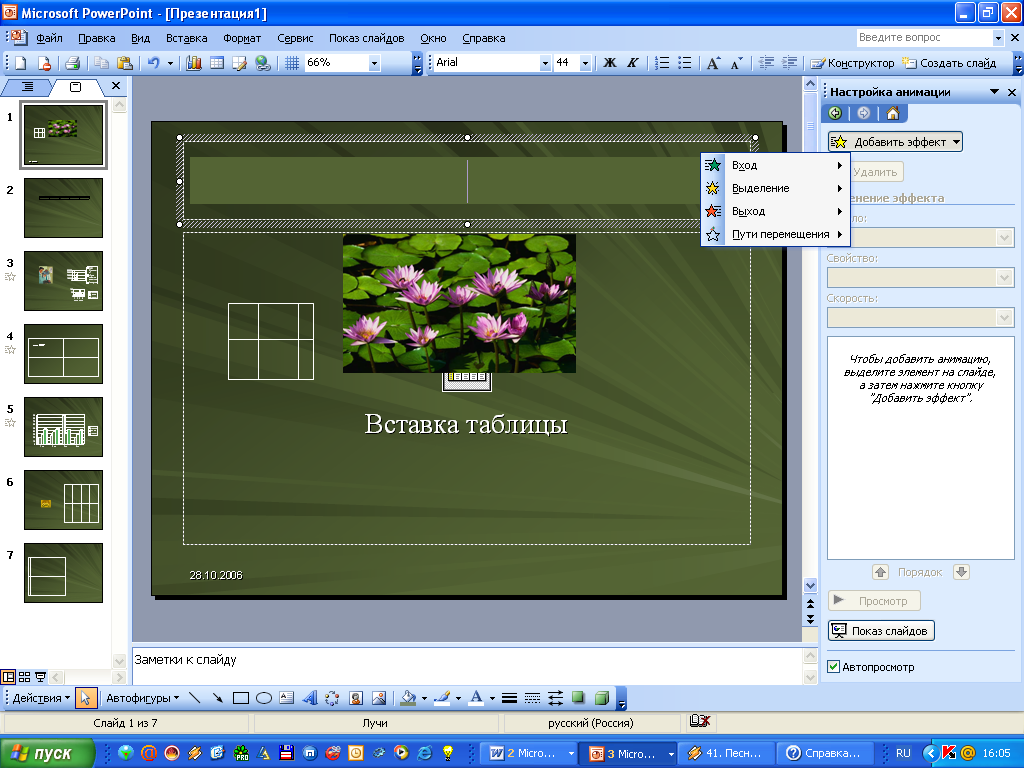Choose Выход effect submenu
The image size is (1024, 768).
click(775, 211)
